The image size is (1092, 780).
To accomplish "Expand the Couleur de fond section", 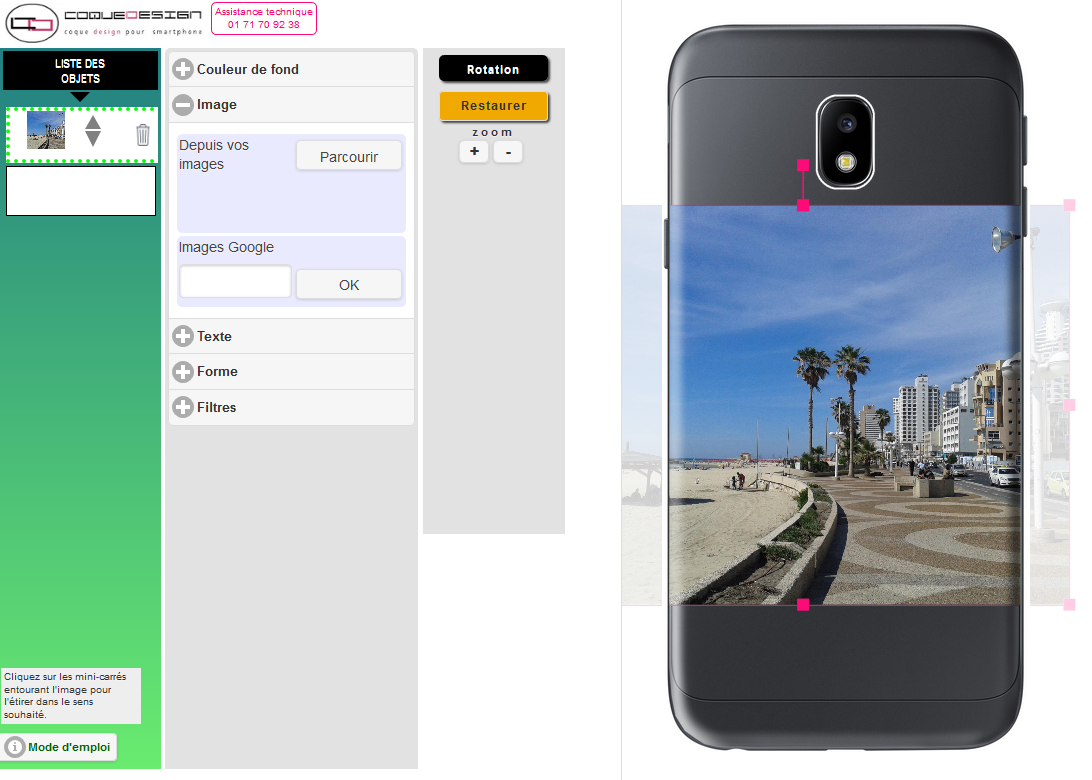I will (x=291, y=69).
